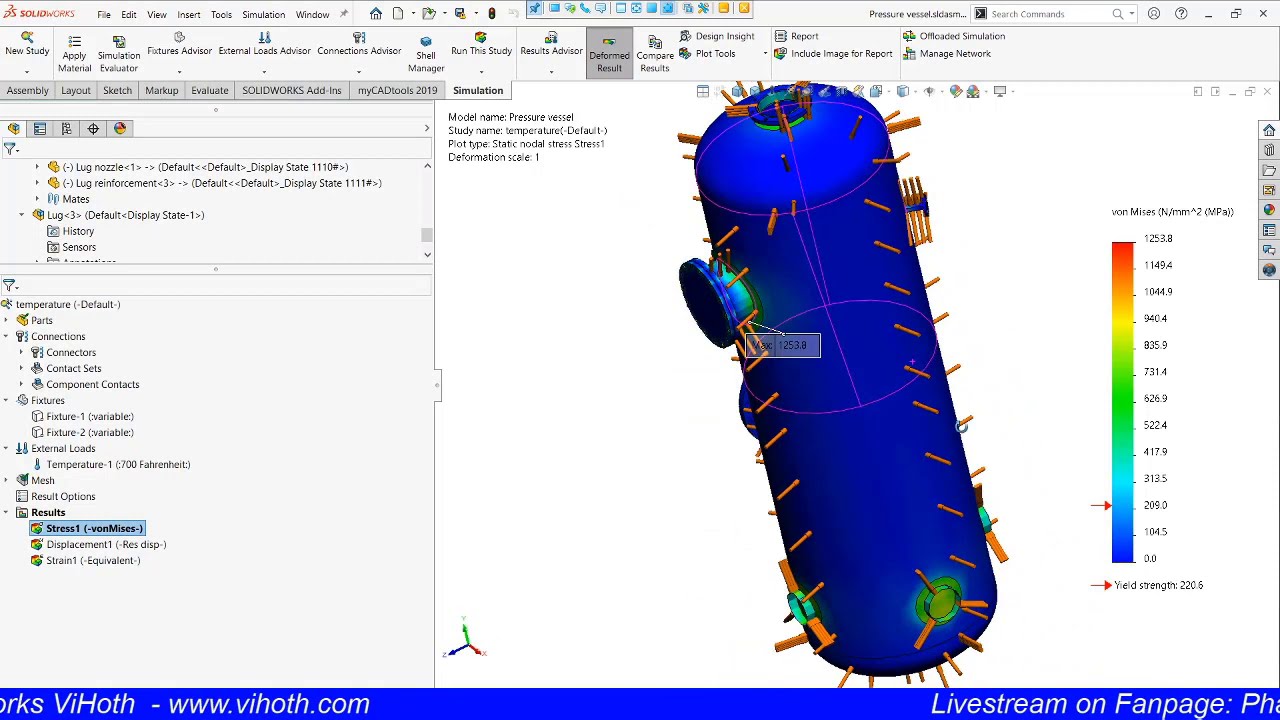The height and width of the screenshot is (720, 1280).
Task: Switch to the Assembly tab
Action: click(27, 90)
